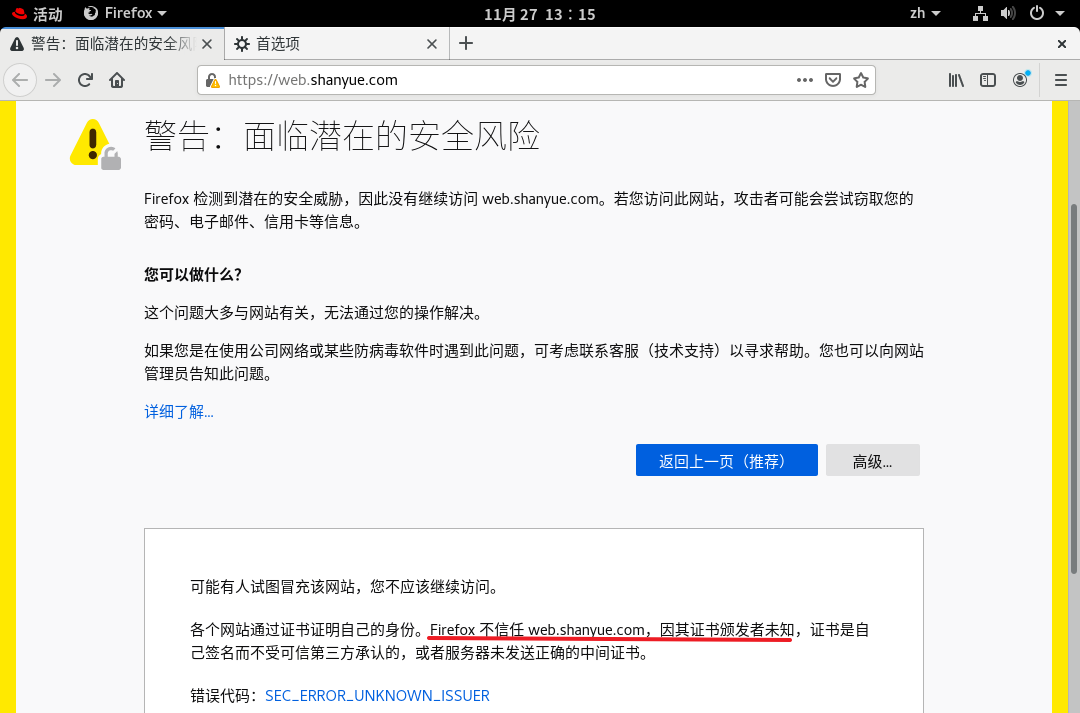Viewport: 1080px width, 713px height.
Task: Click text 可能有人试图冒充该网站
Action: pyautogui.click(x=273, y=587)
